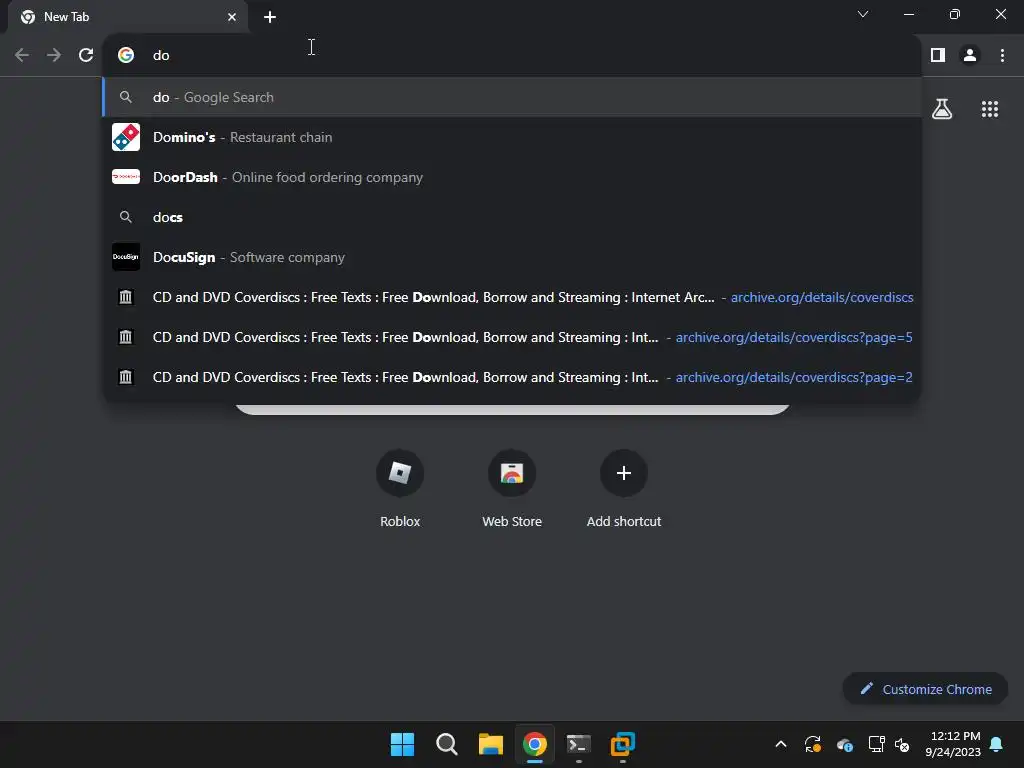Click the update refresh tray icon
The height and width of the screenshot is (768, 1024).
[812, 744]
